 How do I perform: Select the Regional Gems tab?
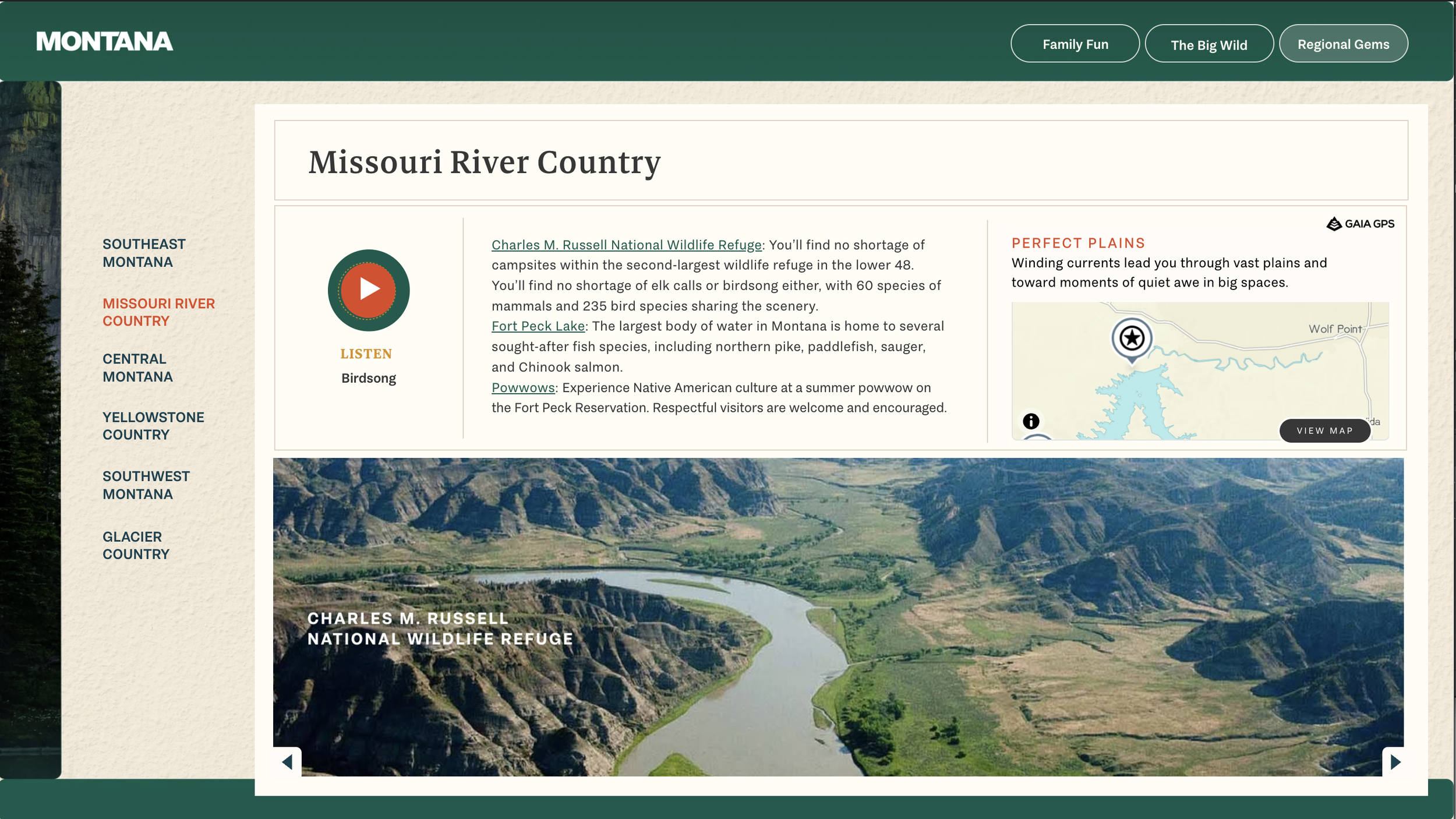click(1343, 44)
